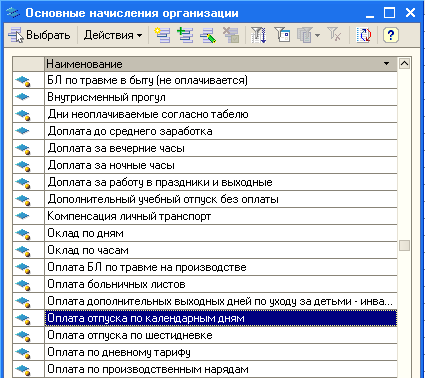Click icon of Оплата по дневному тарифу row
The image size is (425, 378).
pyautogui.click(x=23, y=352)
